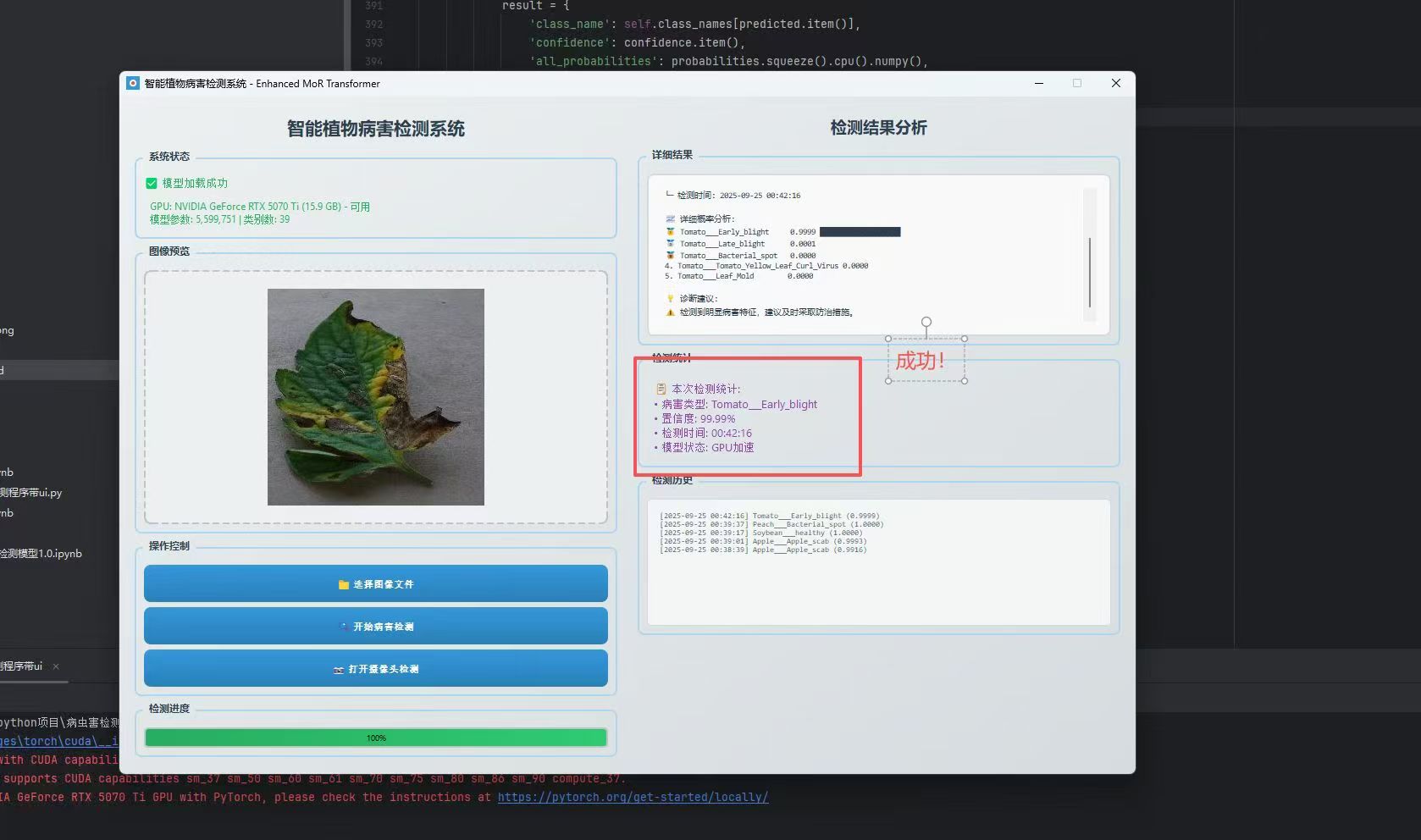Screen dimensions: 1421x840
Task: Click the green 模型加载成功 checkbox
Action: (x=152, y=184)
